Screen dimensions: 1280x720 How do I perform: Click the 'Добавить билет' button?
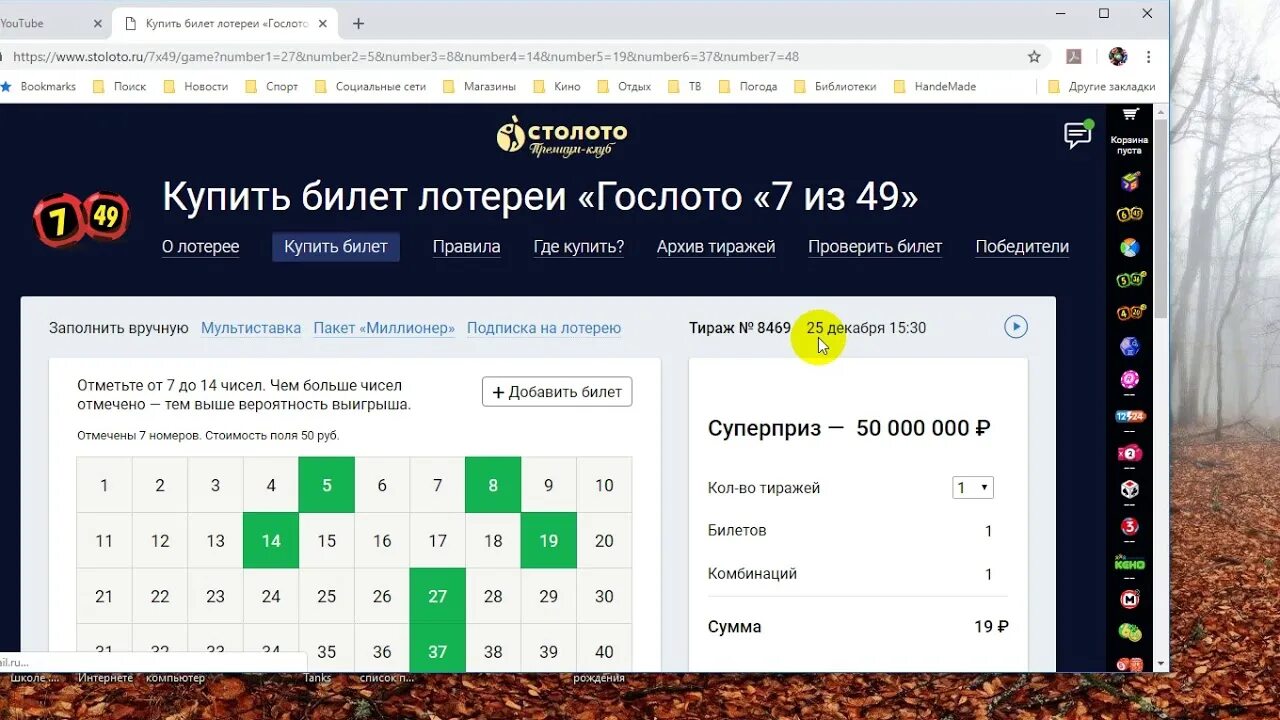[x=557, y=392]
